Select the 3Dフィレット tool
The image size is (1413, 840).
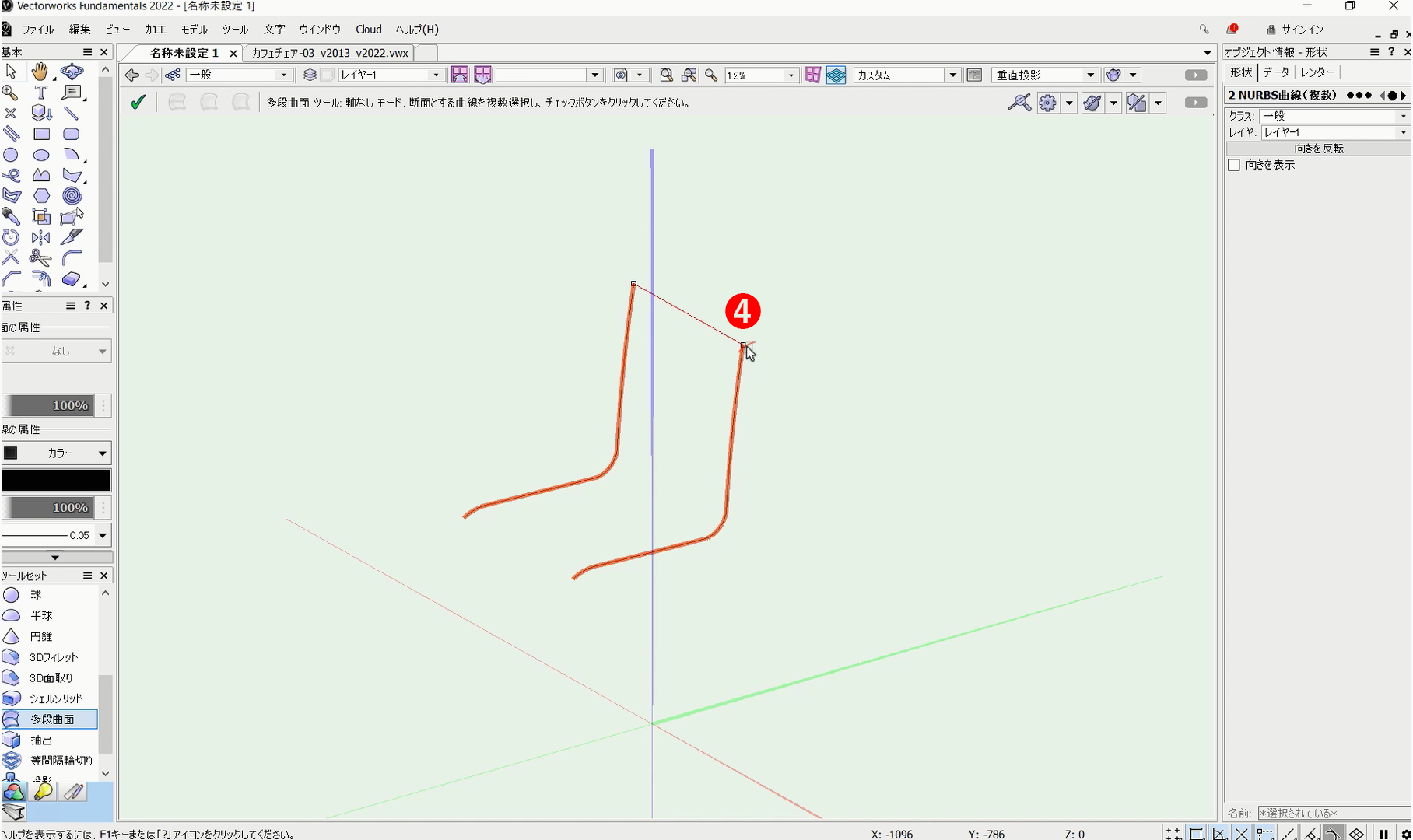coord(51,657)
